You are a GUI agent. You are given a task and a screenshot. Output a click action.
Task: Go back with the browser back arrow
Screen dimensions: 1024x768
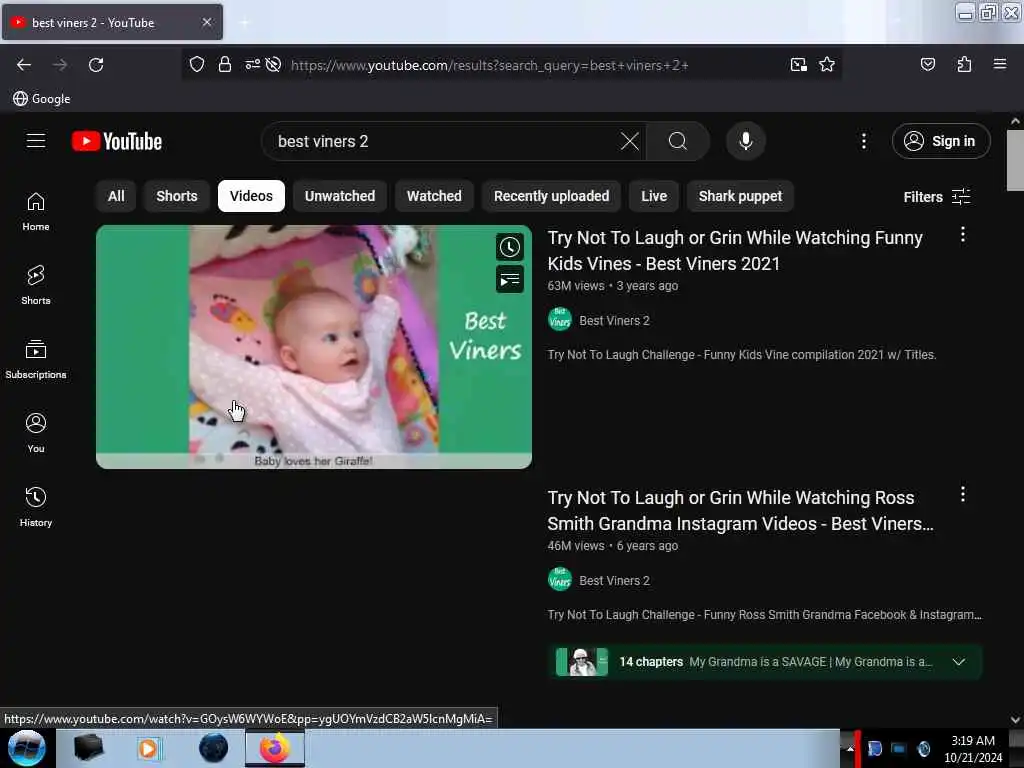(x=24, y=65)
